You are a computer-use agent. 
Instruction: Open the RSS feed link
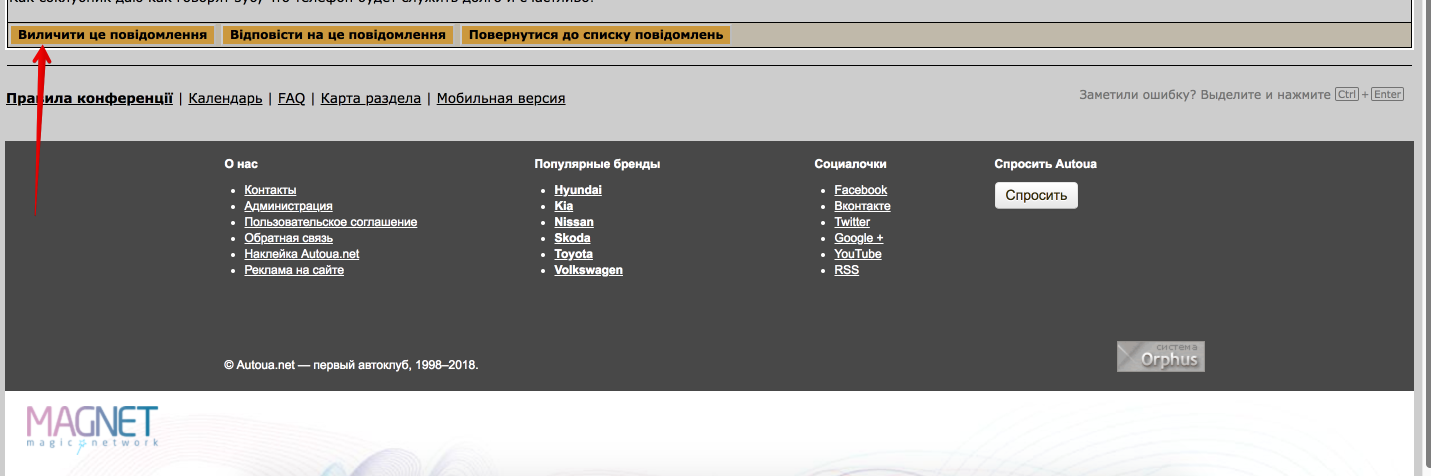[x=846, y=270]
